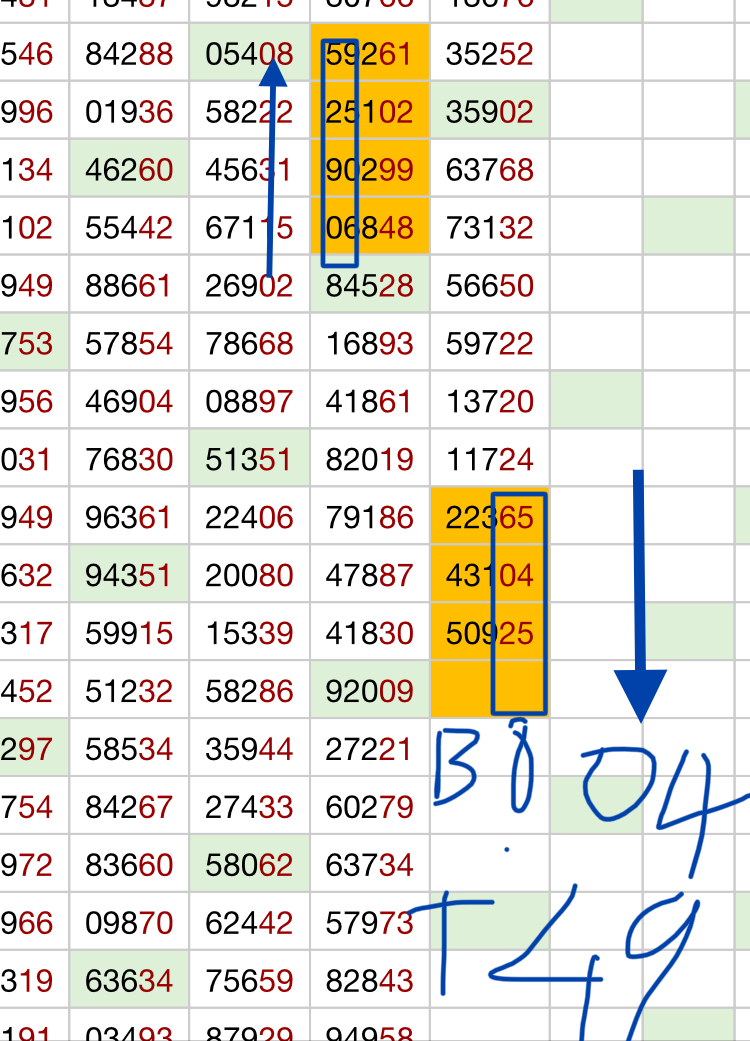Screen dimensions: 750x1041
Task: Select the green cell 84528
Action: (370, 283)
